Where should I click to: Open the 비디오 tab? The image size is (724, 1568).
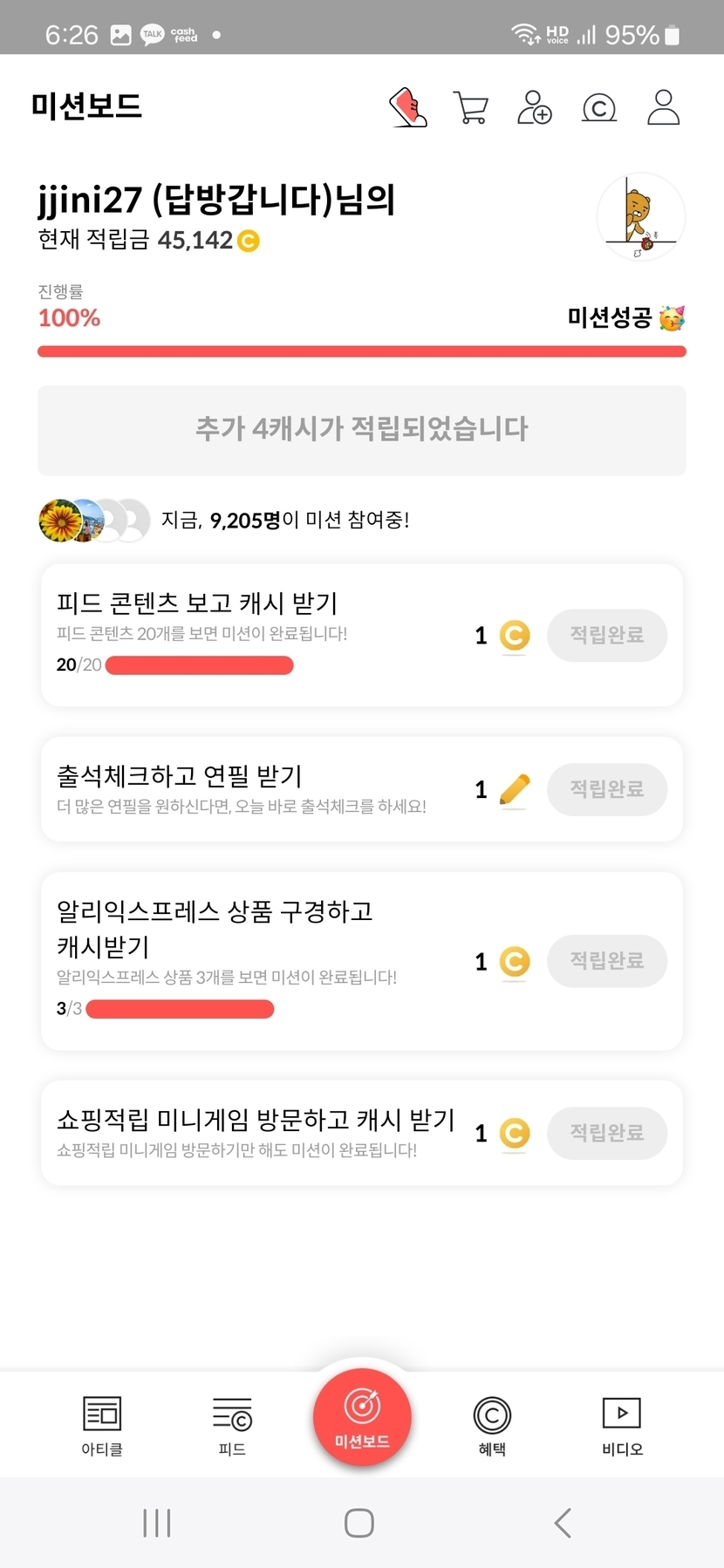pyautogui.click(x=622, y=1425)
